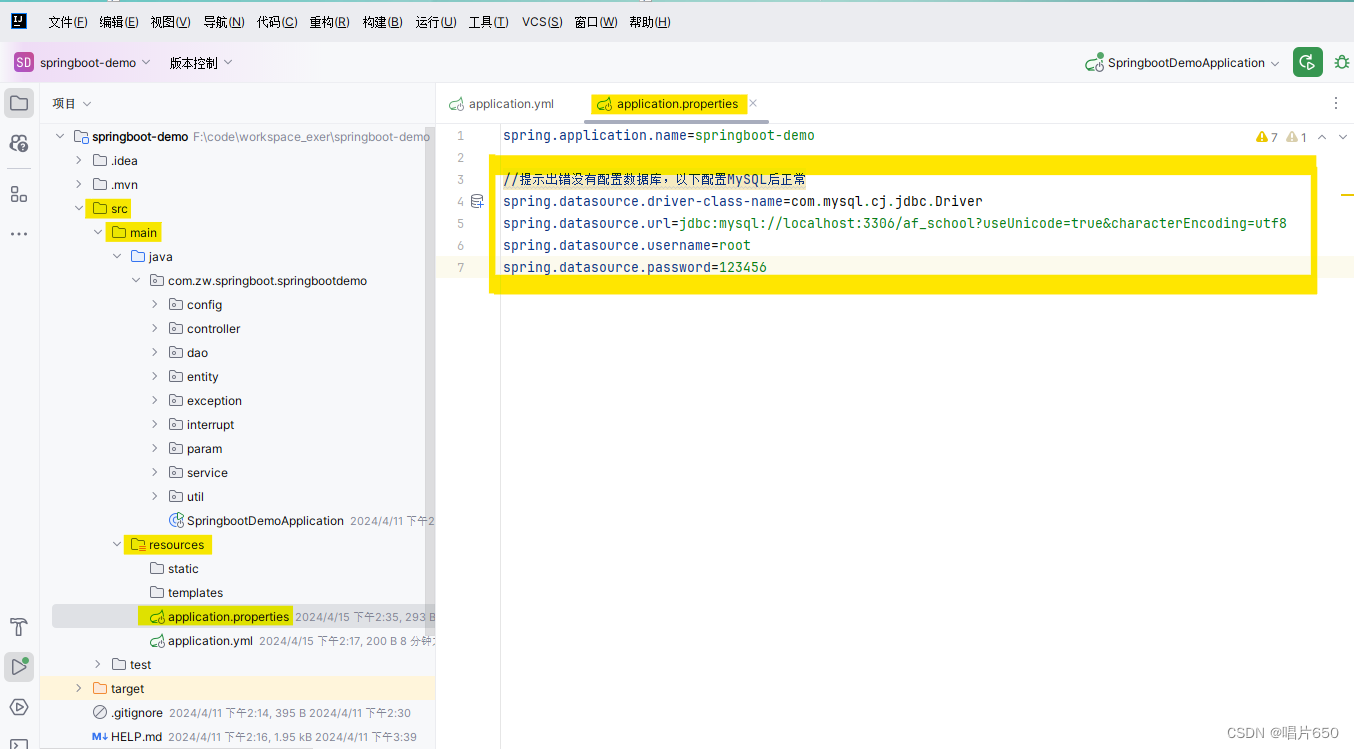Click the green Rerun application button

point(1307,61)
